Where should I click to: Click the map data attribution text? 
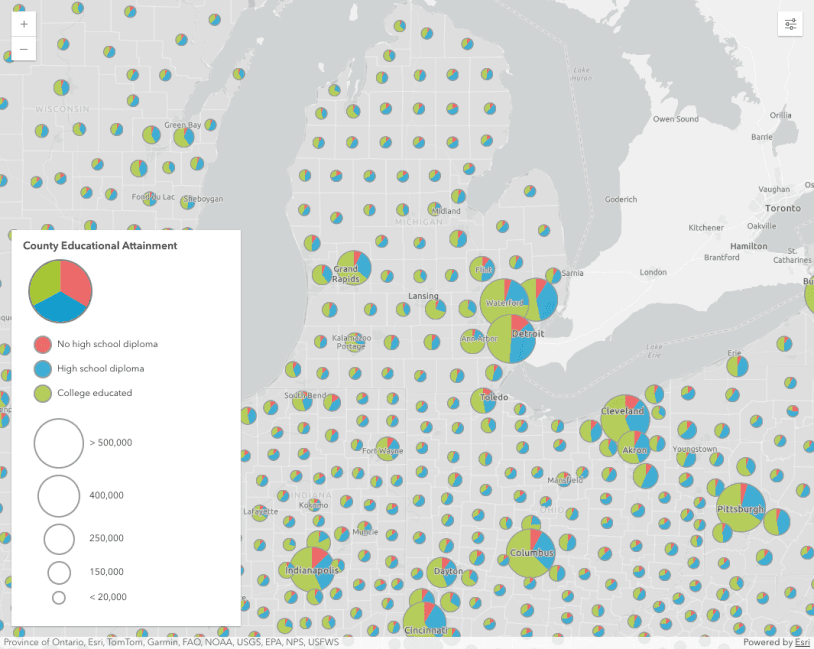[170, 642]
